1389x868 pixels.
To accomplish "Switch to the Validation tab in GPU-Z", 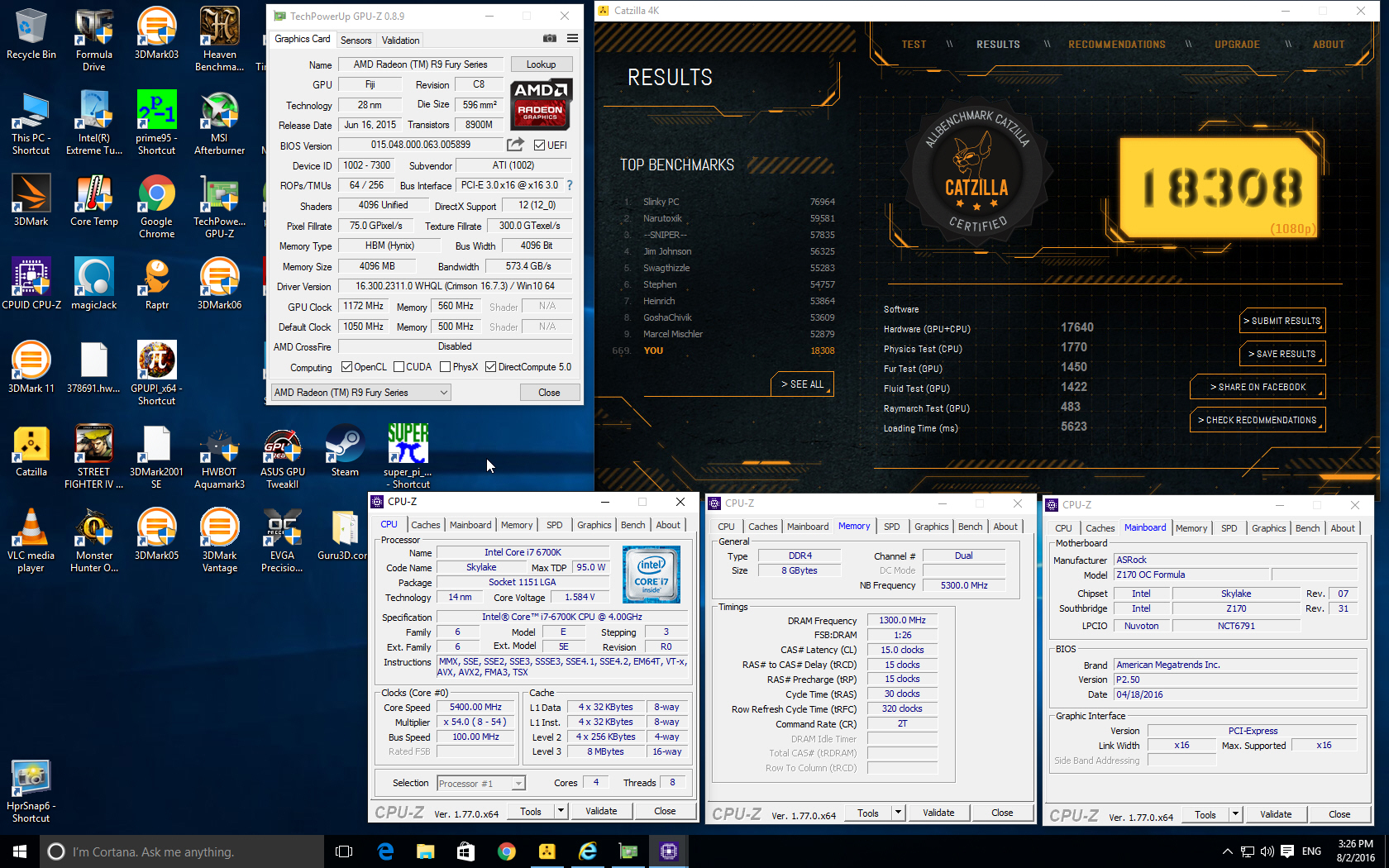I will click(x=401, y=40).
